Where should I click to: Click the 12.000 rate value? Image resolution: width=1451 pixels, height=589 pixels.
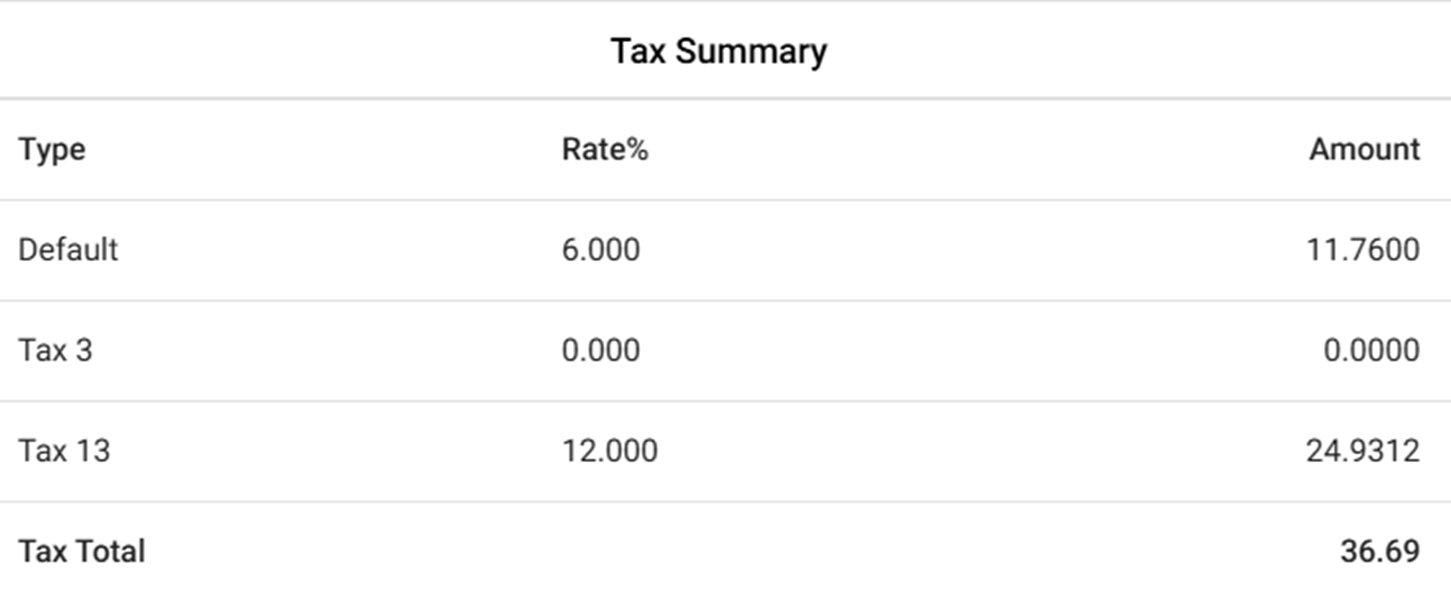609,451
